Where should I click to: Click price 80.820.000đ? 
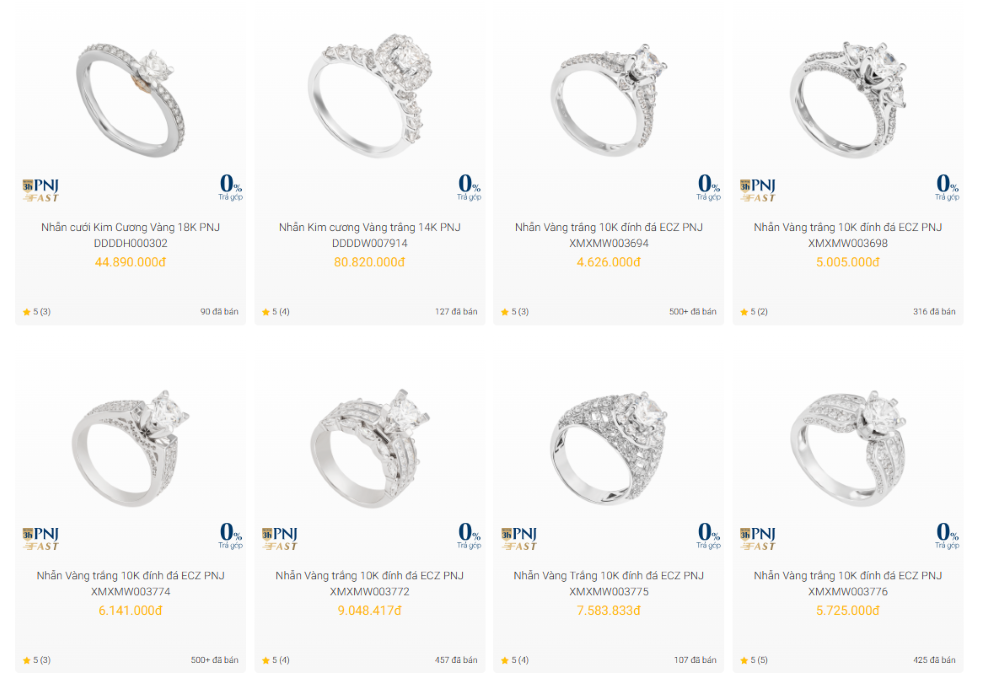pos(369,262)
